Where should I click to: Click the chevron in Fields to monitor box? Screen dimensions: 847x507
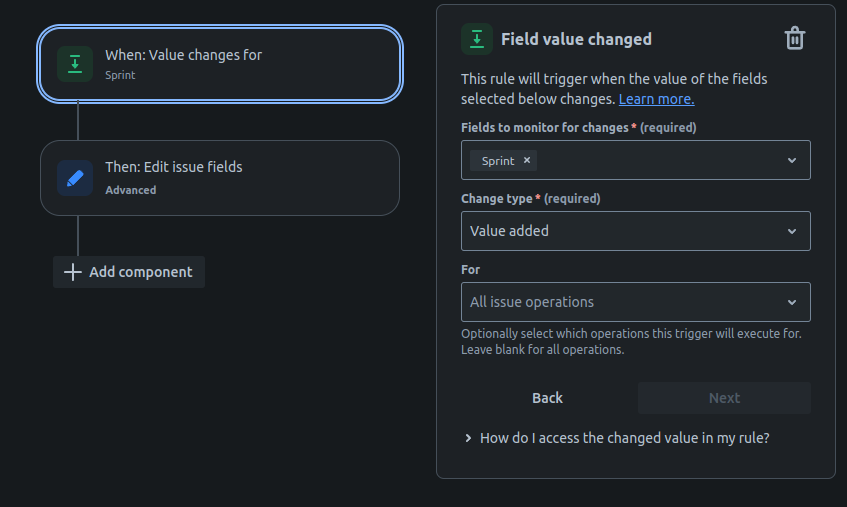[x=792, y=160]
